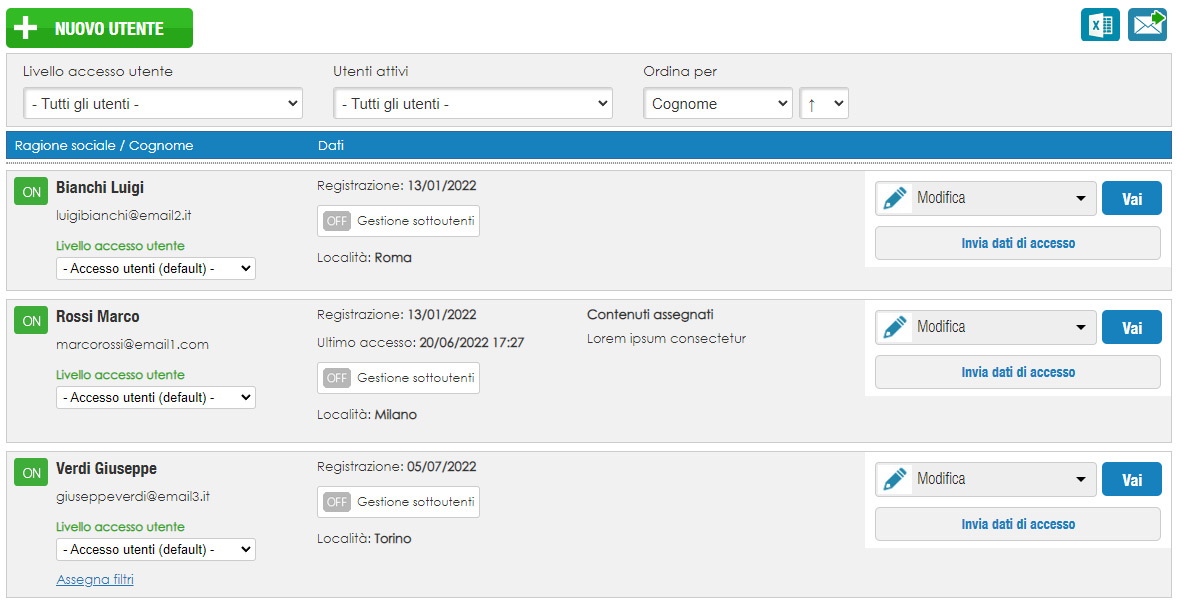Toggle ON status for Rossi Marco
The height and width of the screenshot is (604, 1178).
coord(31,321)
